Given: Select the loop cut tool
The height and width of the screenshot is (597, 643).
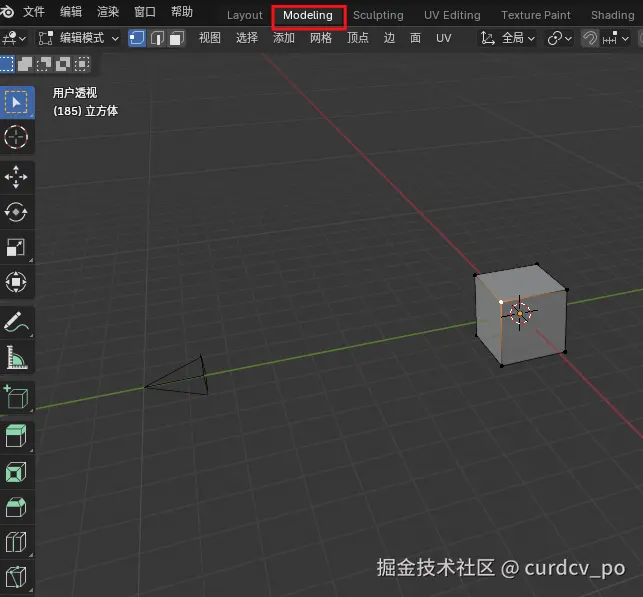Looking at the screenshot, I should click(16, 542).
